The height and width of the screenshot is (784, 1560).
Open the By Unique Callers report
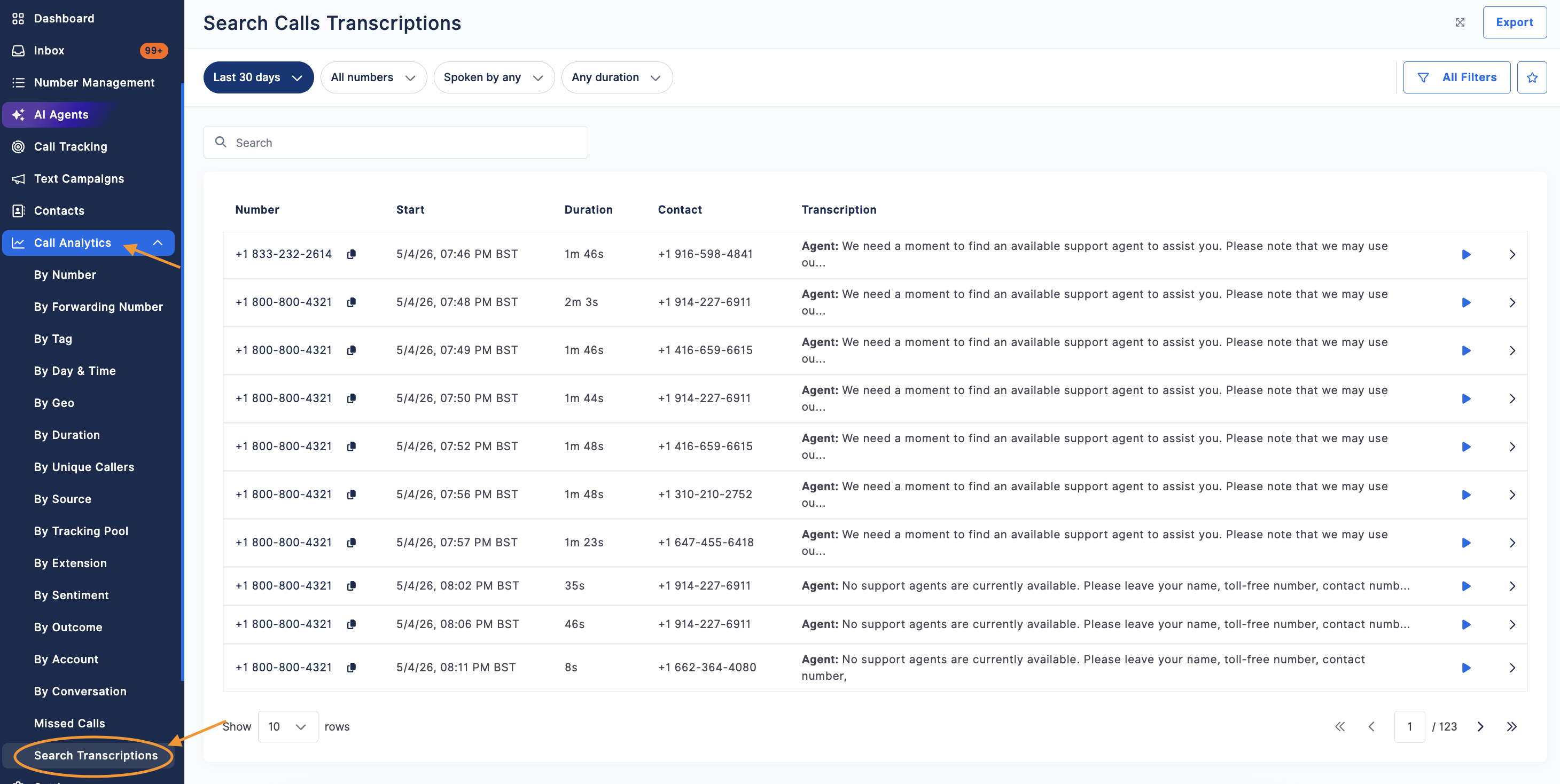[84, 467]
